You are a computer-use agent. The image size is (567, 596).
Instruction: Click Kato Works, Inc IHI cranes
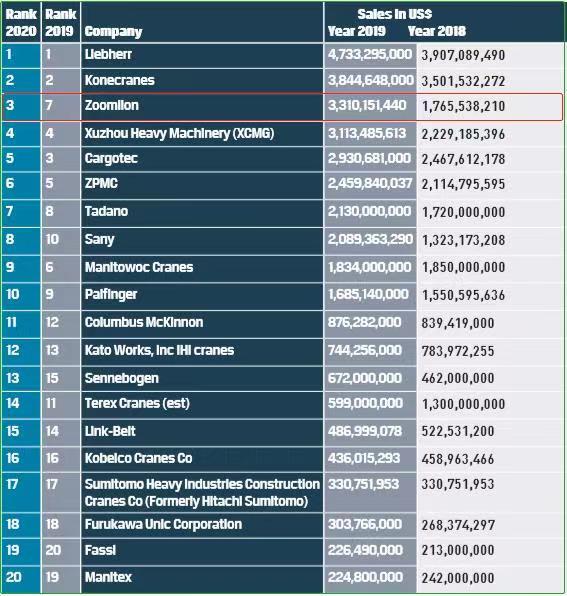[159, 350]
